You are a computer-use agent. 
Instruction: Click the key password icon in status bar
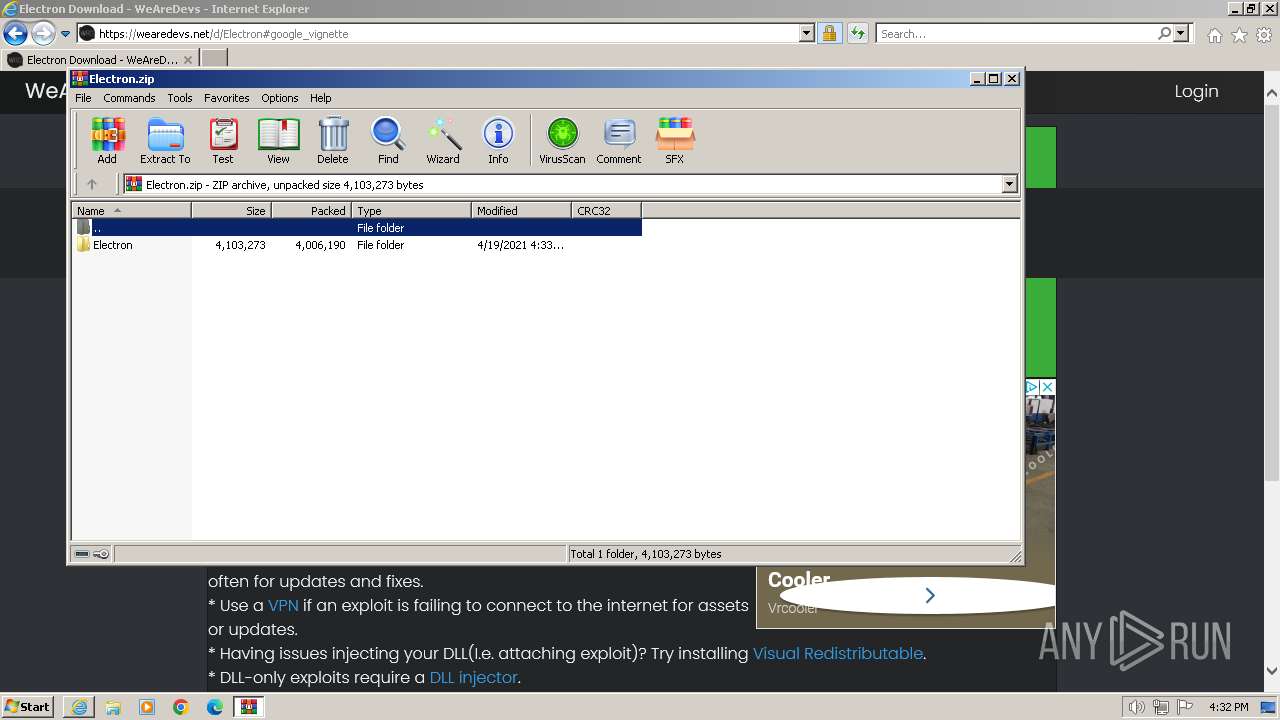click(101, 554)
